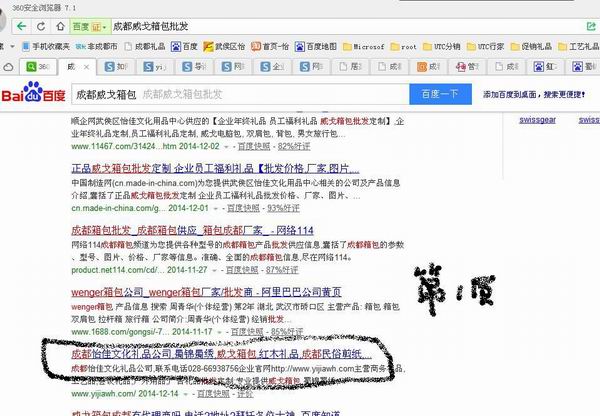
Task: Open 百度快照 for the 11467.com result
Action: pos(254,146)
